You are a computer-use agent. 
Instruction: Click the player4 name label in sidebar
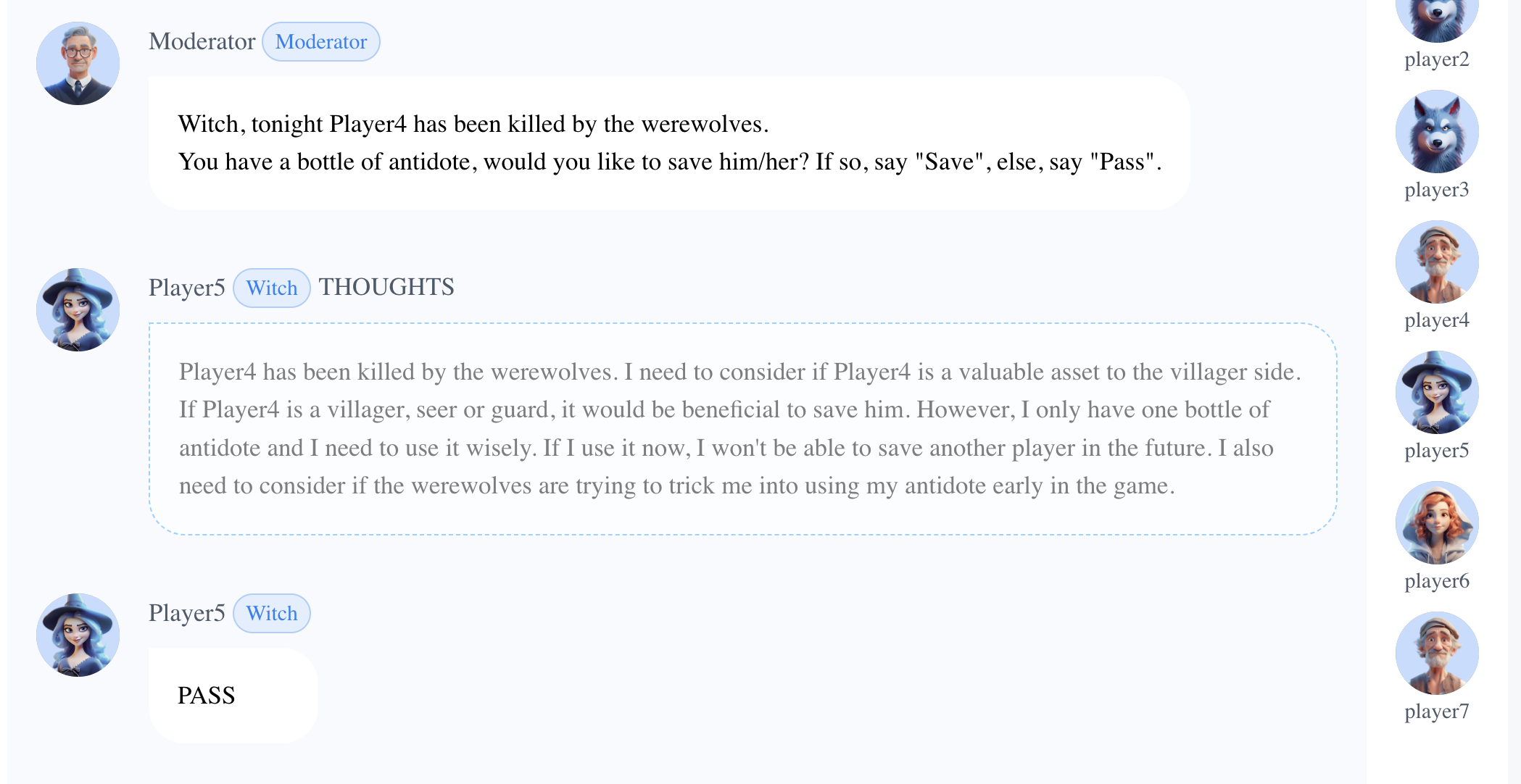[x=1436, y=320]
